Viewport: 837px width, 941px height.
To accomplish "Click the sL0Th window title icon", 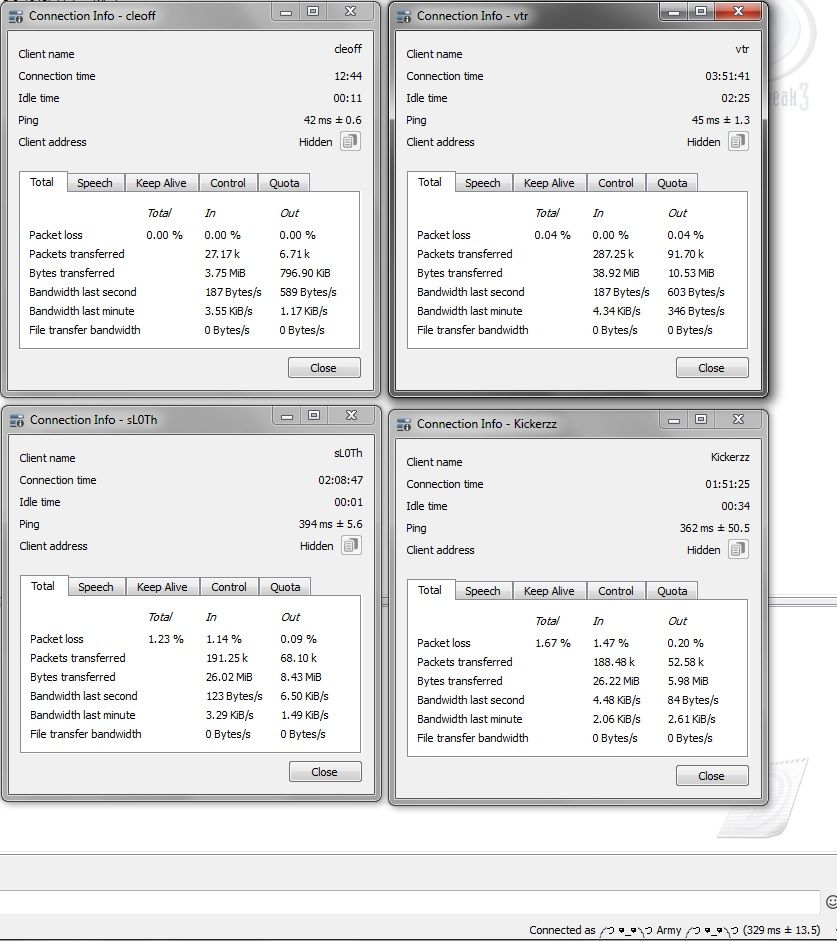I will point(17,420).
